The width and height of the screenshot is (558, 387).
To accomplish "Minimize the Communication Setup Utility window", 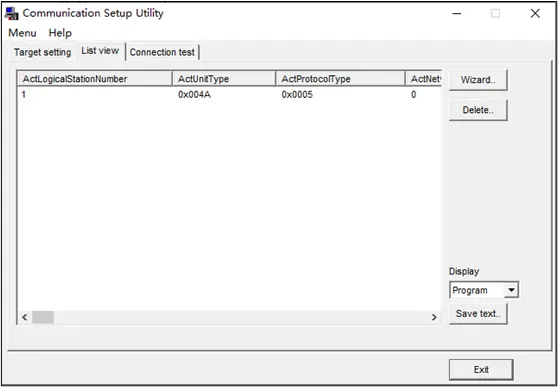I will (457, 14).
